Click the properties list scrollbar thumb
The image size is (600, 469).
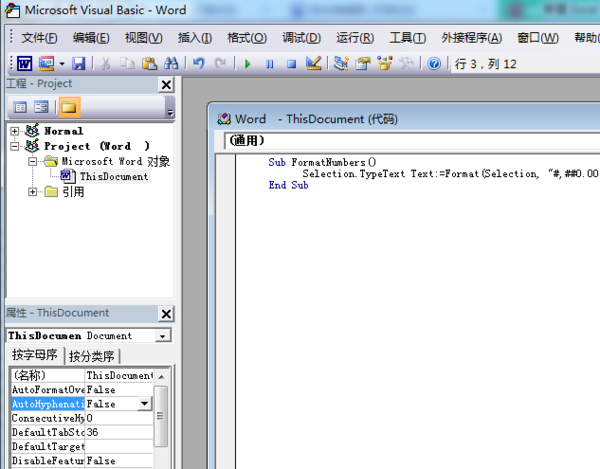161,416
